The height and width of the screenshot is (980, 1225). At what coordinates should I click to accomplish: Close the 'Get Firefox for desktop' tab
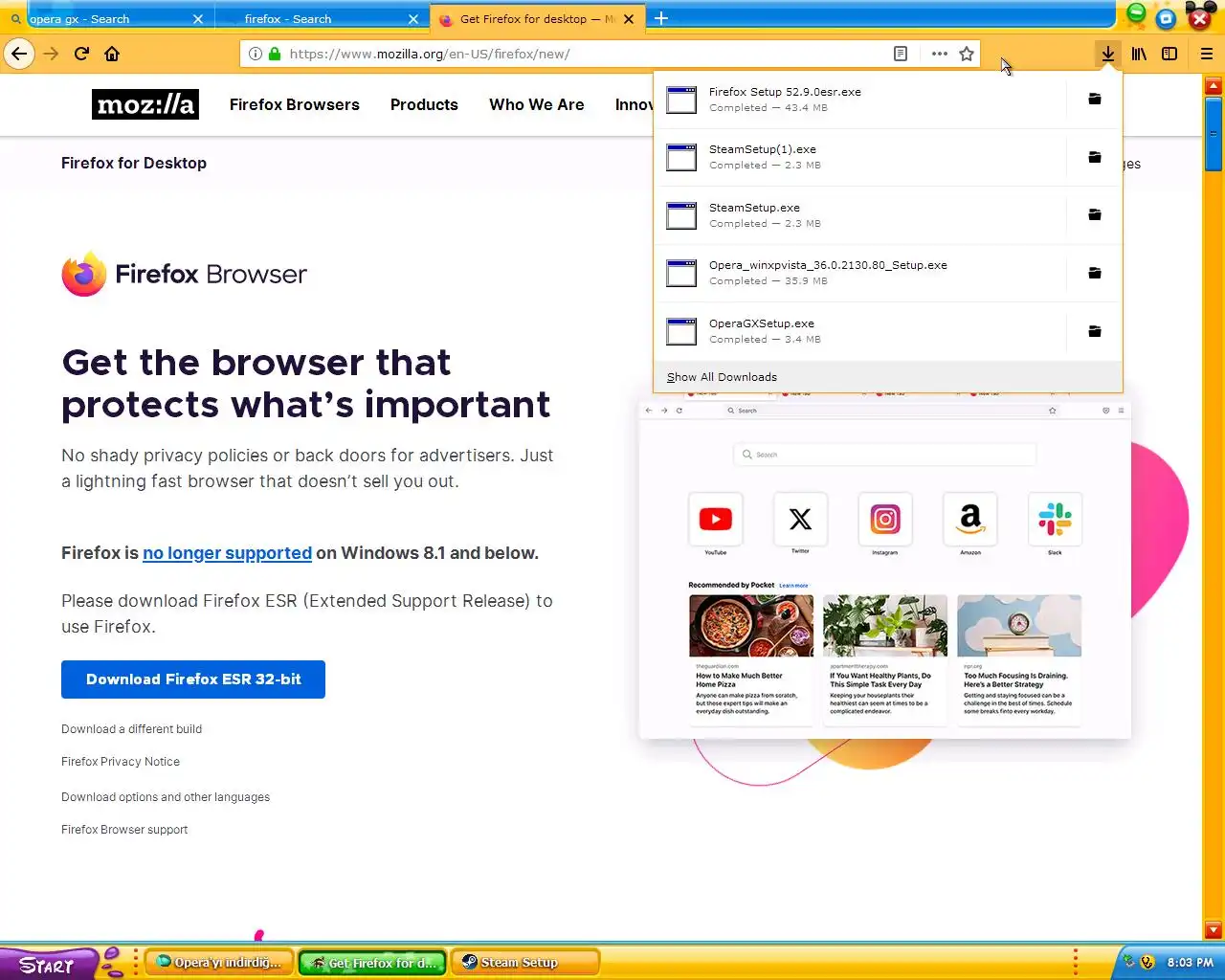(x=629, y=19)
